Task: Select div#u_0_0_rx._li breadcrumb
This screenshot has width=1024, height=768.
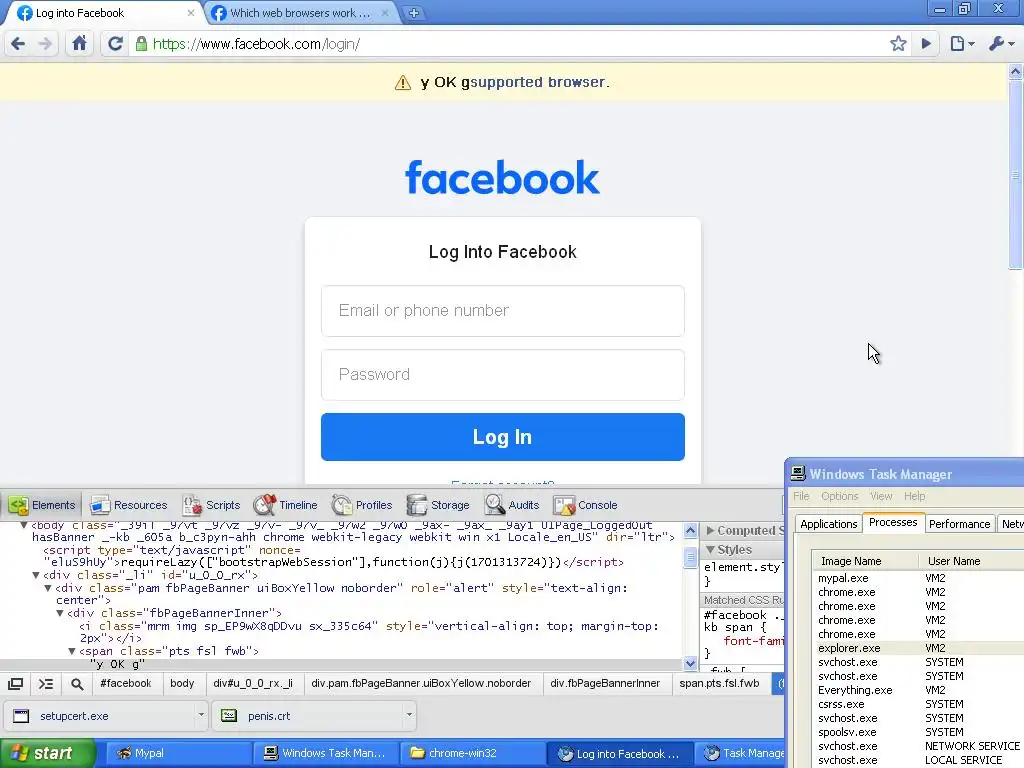Action: pos(253,683)
